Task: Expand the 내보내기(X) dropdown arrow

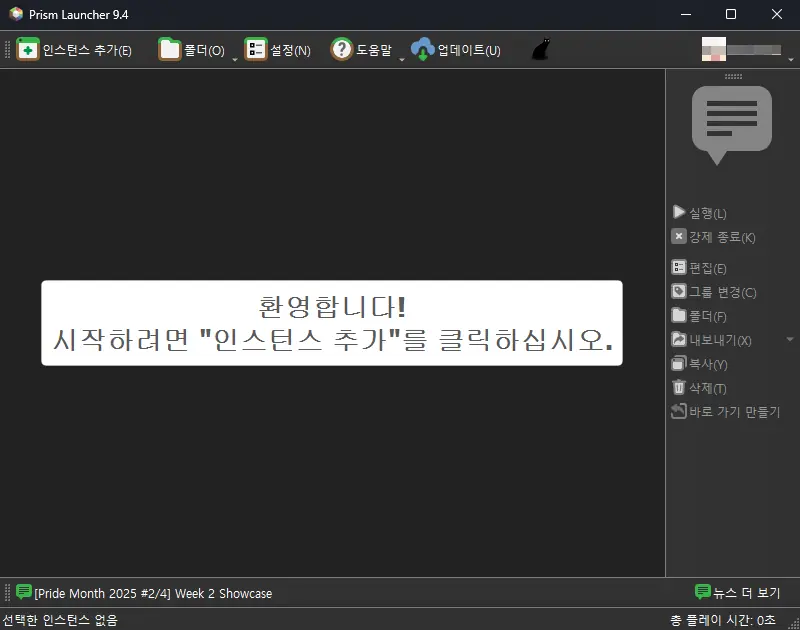Action: pos(790,339)
